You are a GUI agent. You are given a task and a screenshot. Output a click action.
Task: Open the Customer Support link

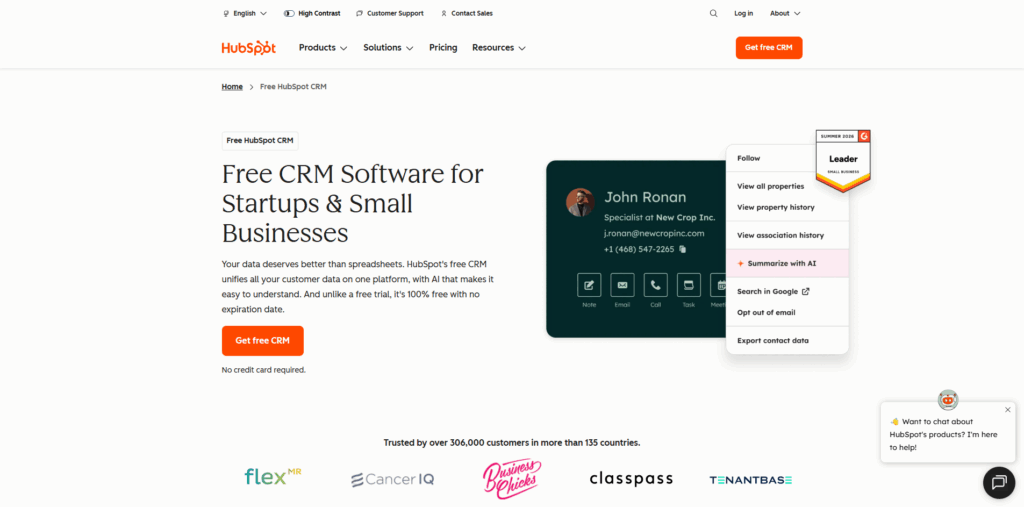pyautogui.click(x=390, y=13)
